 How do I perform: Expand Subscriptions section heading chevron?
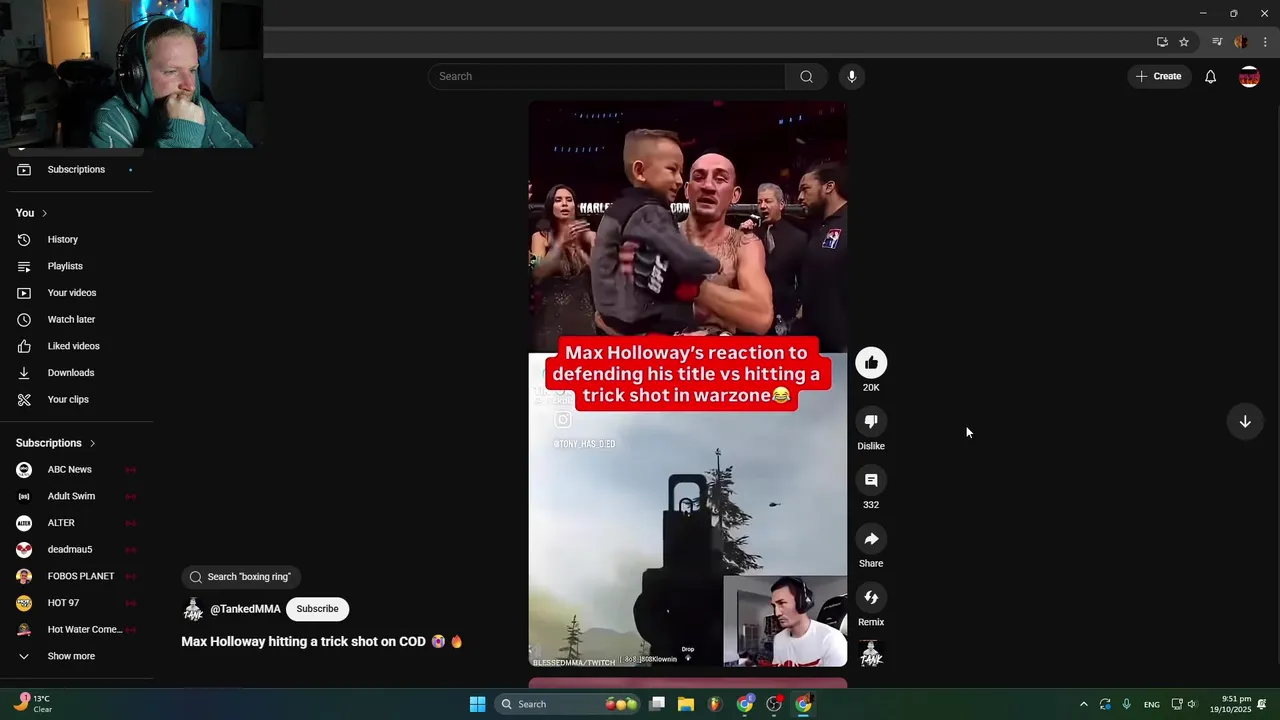(92, 443)
